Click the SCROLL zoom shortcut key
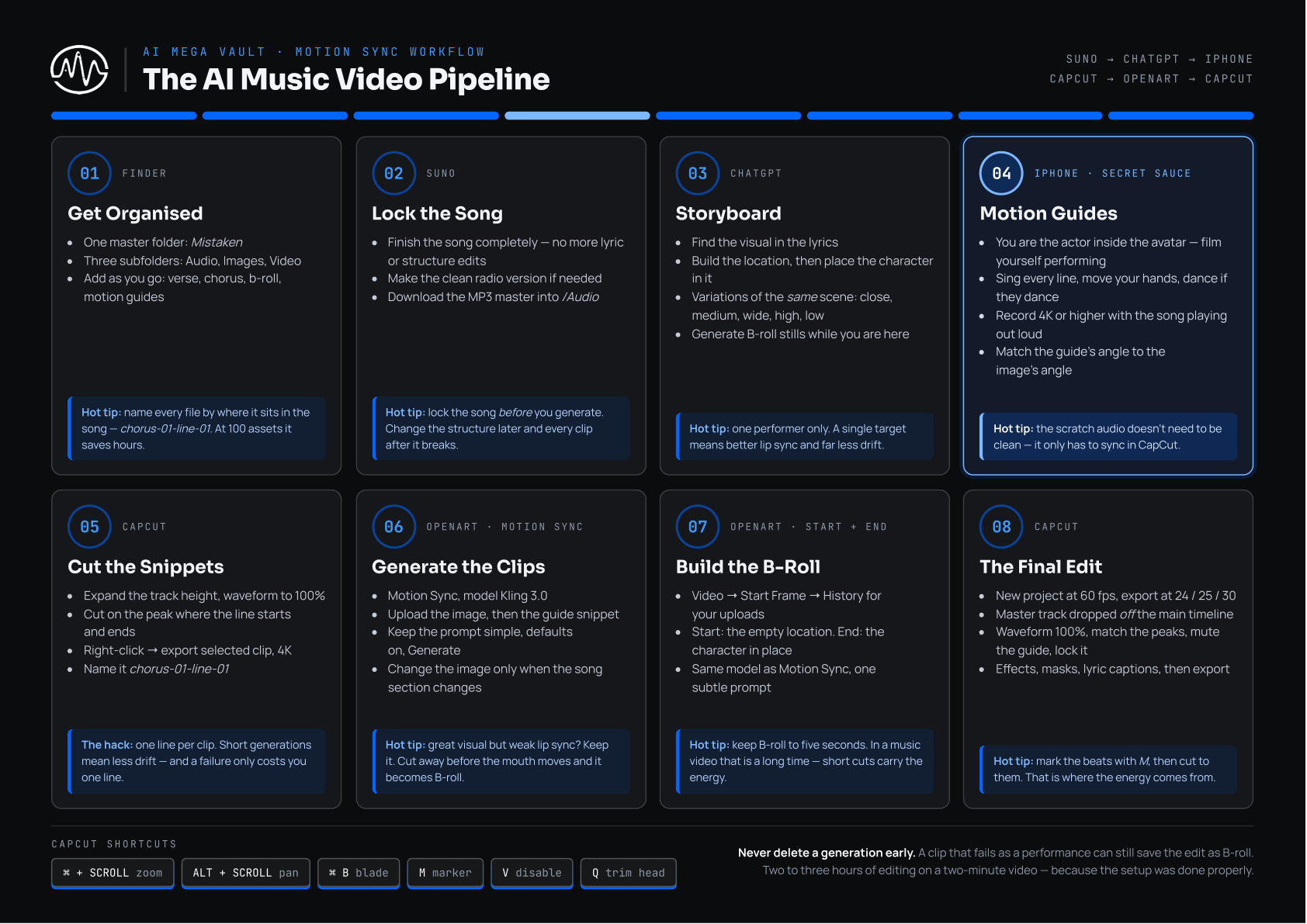The height and width of the screenshot is (924, 1307). point(113,873)
